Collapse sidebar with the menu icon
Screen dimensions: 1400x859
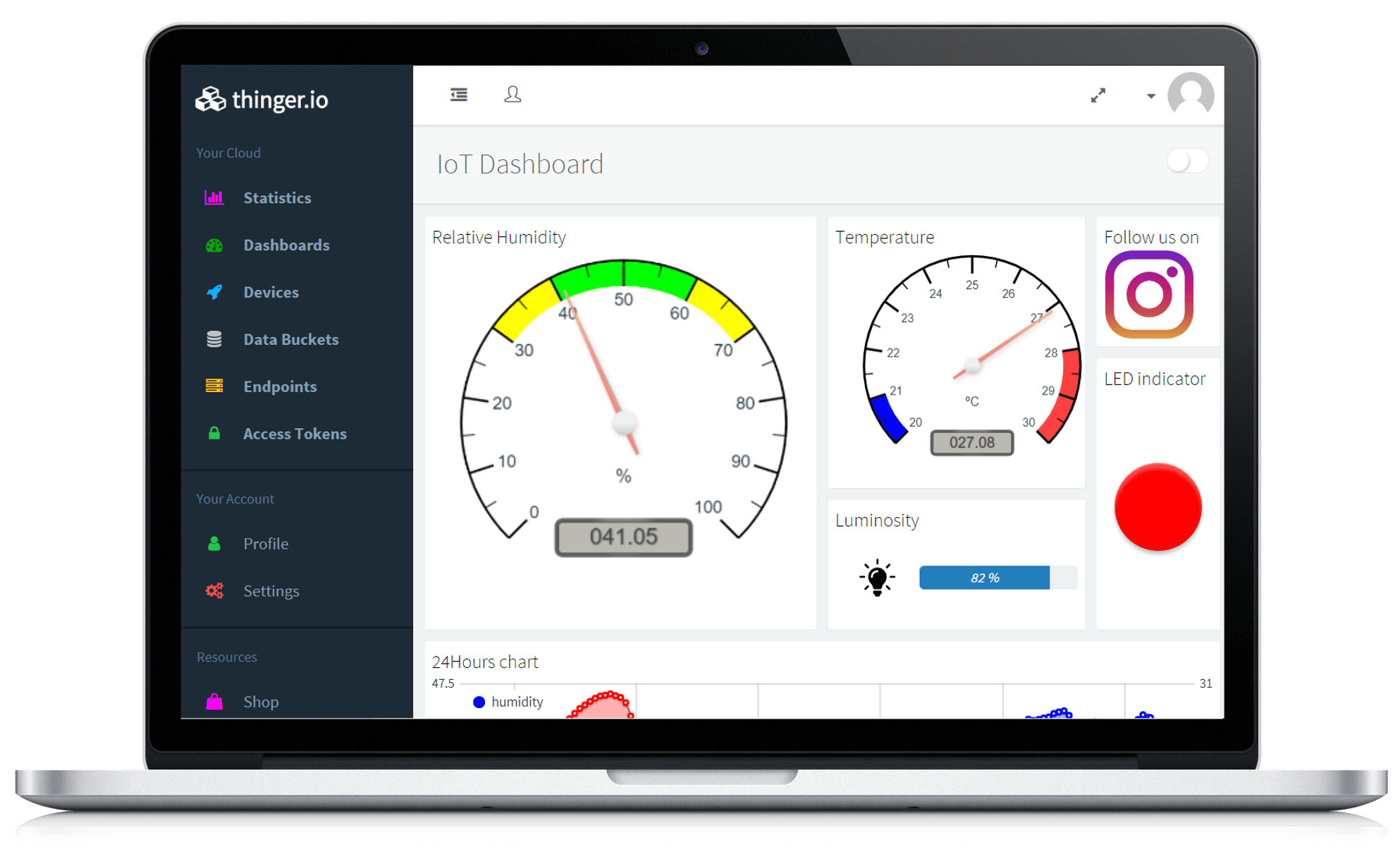(x=459, y=95)
